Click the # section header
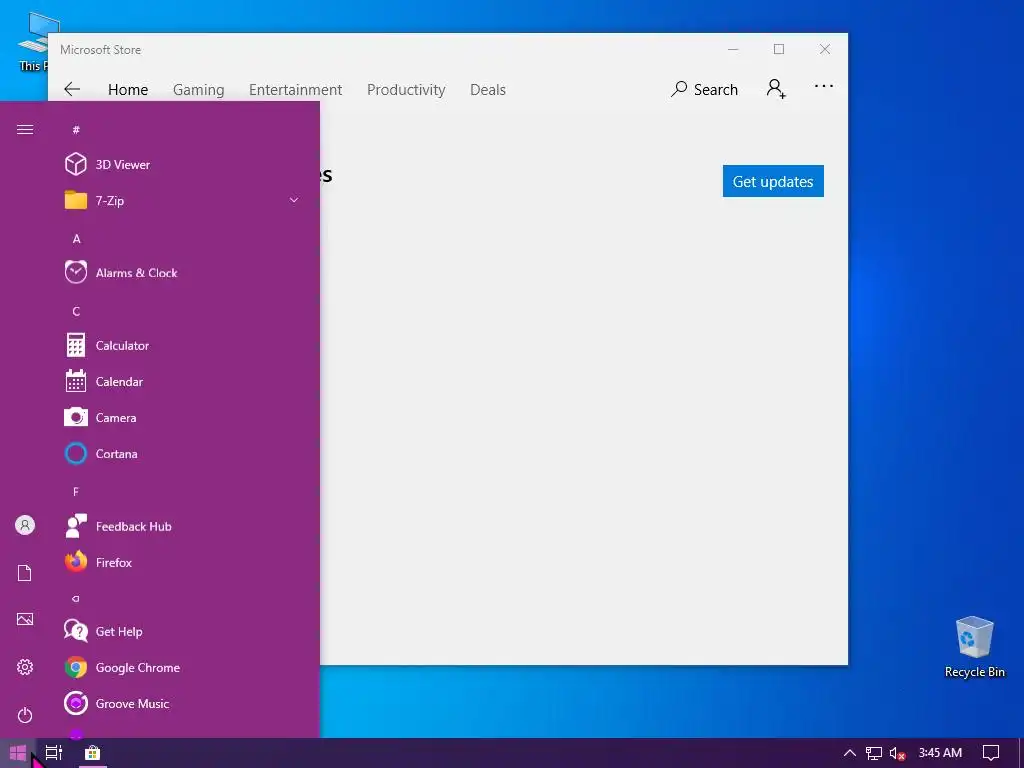The image size is (1024, 768). [76, 129]
